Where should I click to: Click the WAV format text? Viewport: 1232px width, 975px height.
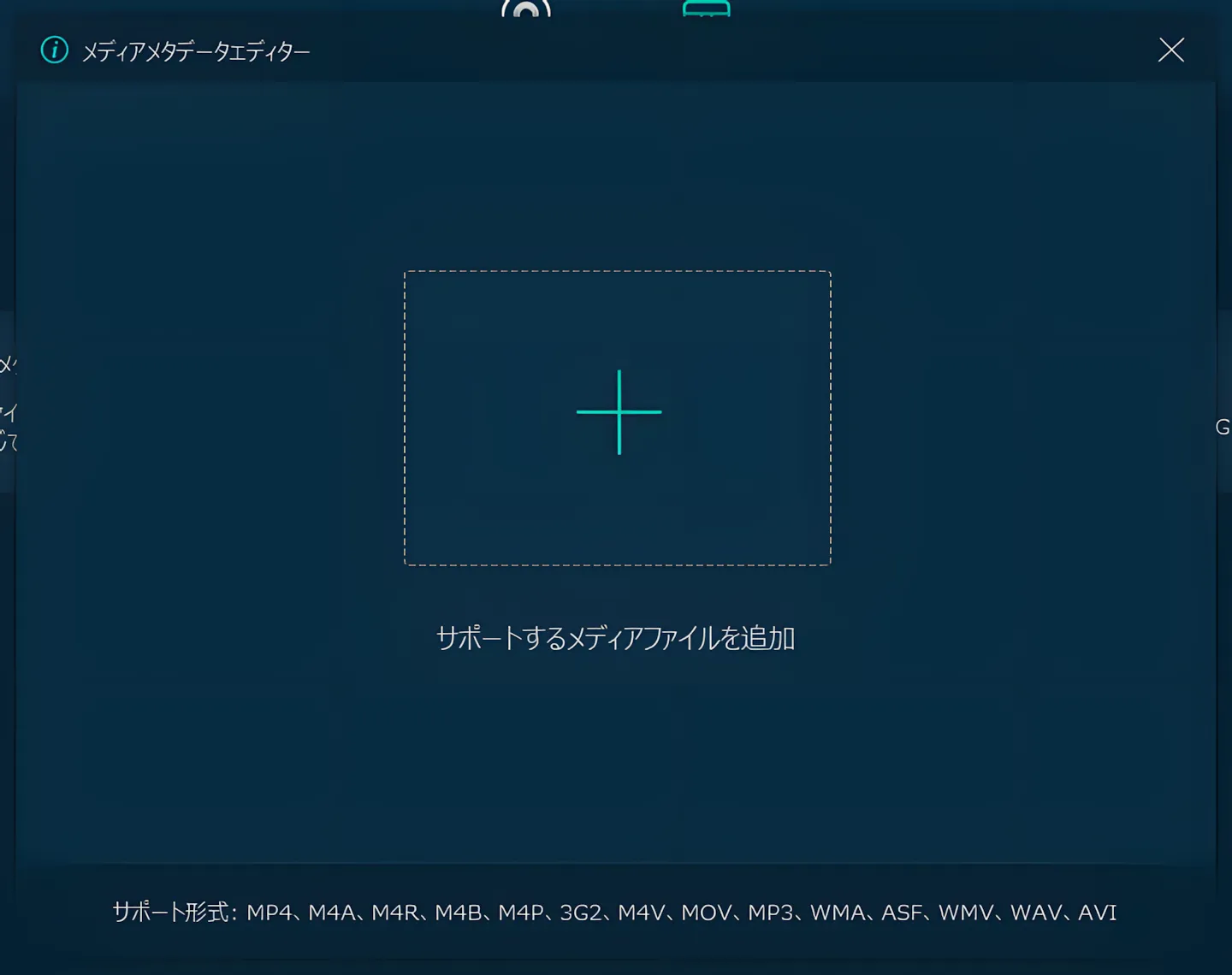pos(1036,913)
